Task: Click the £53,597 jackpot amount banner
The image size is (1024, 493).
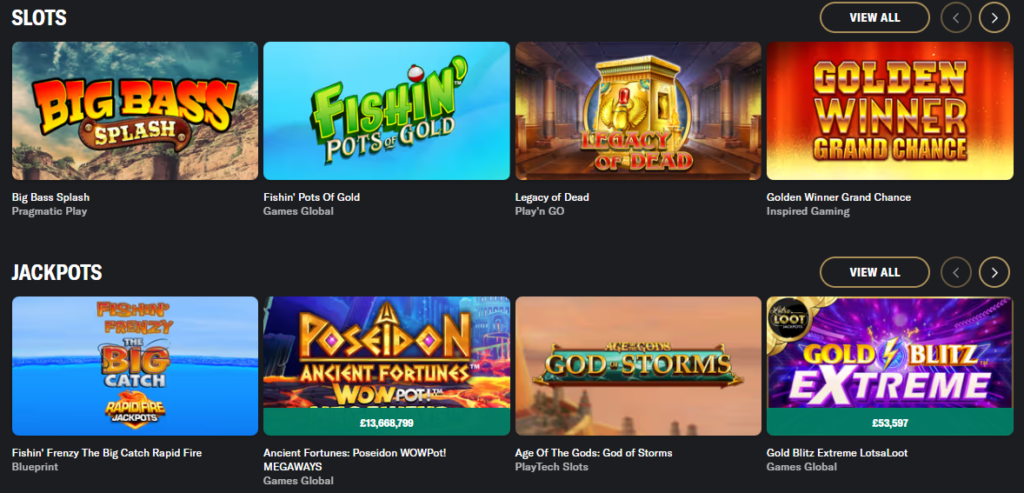Action: (x=890, y=422)
